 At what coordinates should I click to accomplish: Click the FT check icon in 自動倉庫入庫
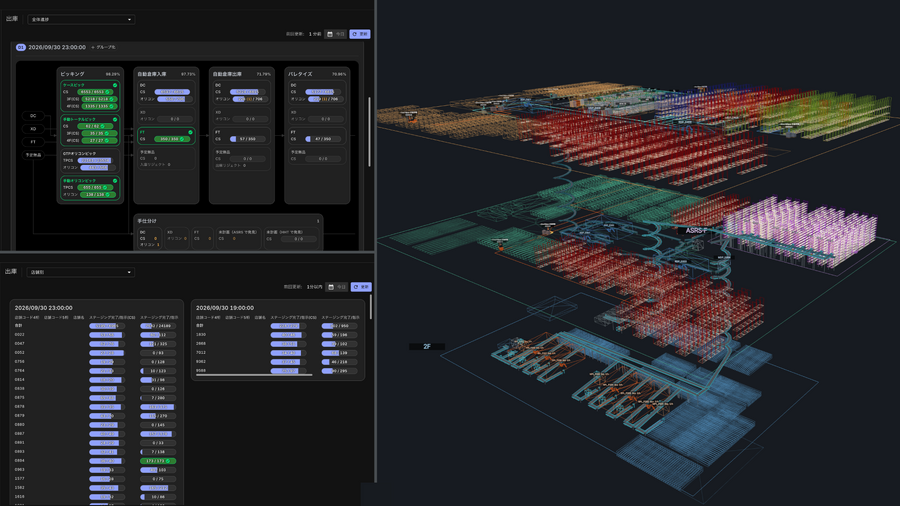[191, 133]
